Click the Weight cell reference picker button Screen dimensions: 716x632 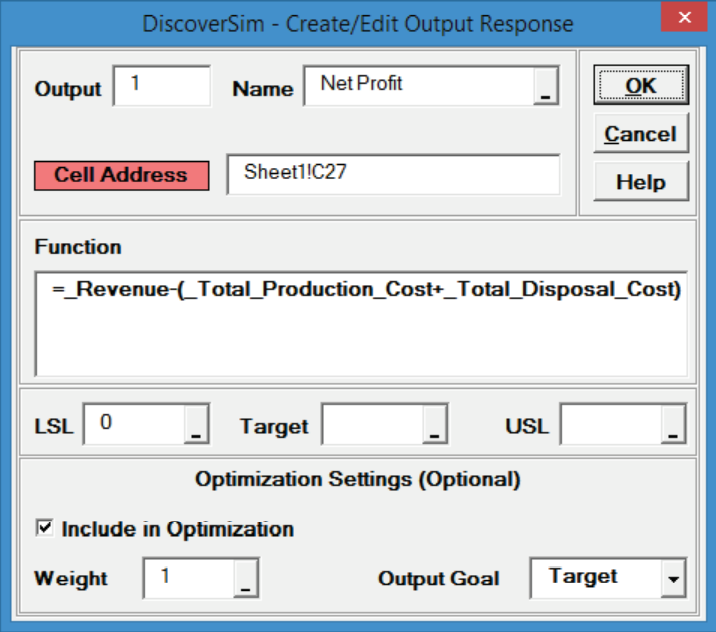(246, 578)
